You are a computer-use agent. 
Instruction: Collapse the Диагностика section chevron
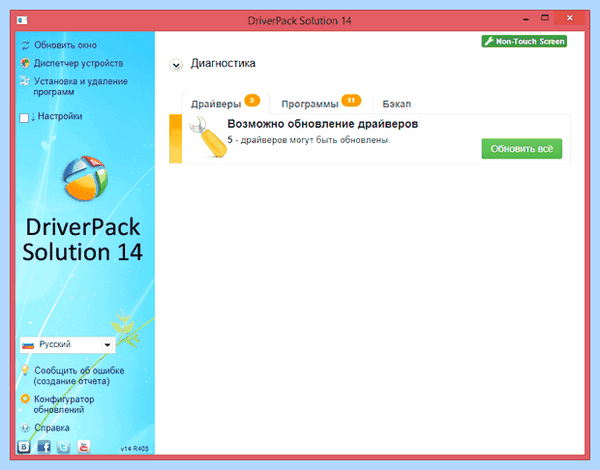[x=176, y=65]
